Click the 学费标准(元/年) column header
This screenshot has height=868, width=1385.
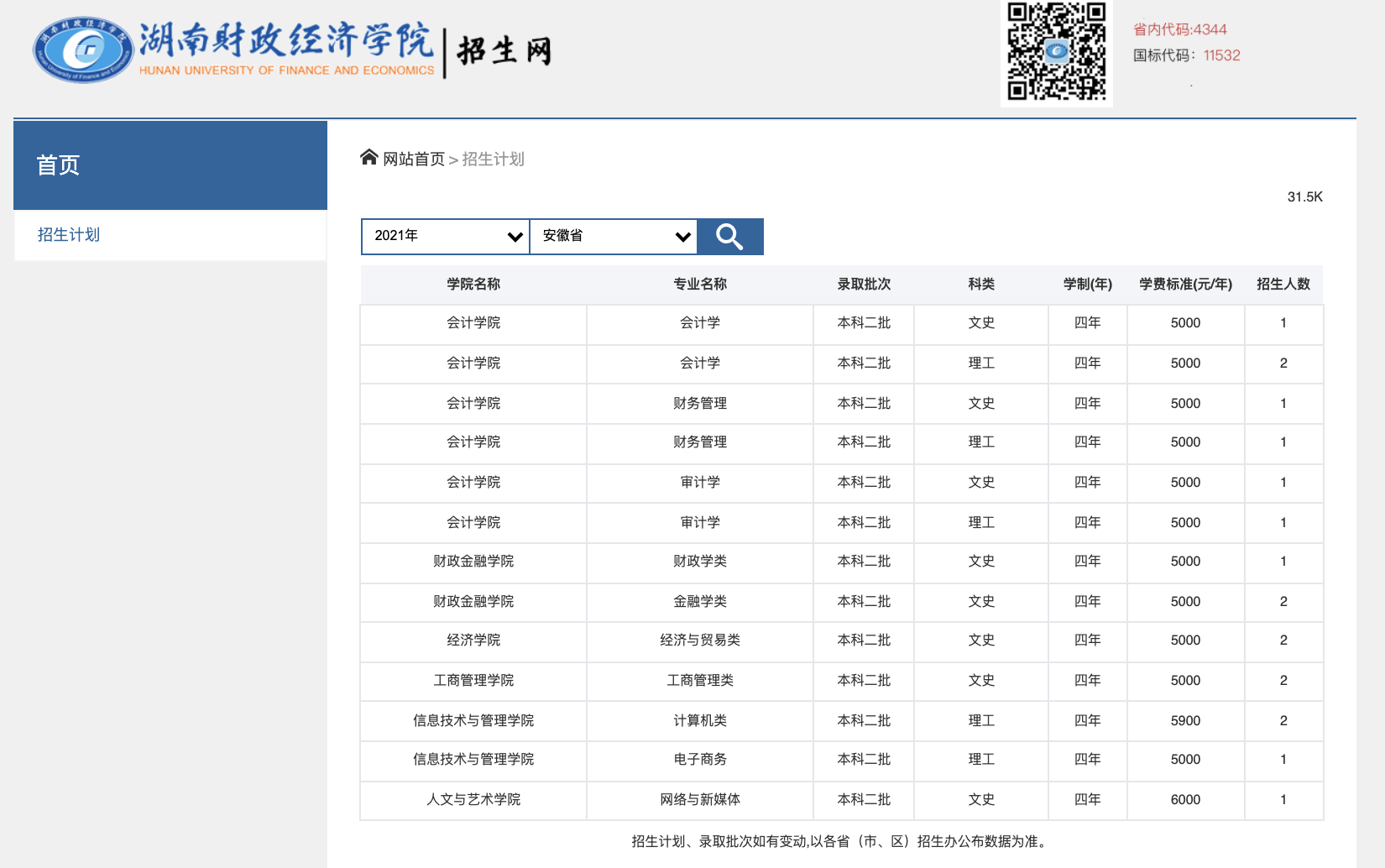tap(1185, 285)
